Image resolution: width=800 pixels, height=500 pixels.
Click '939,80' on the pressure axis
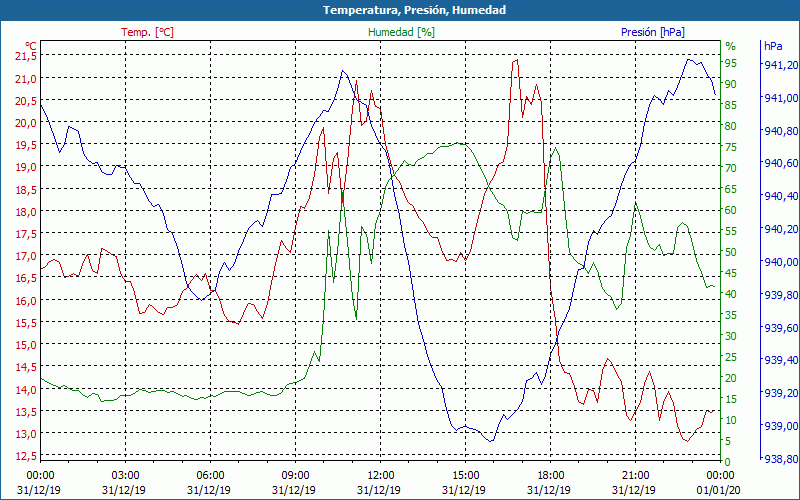tap(780, 294)
